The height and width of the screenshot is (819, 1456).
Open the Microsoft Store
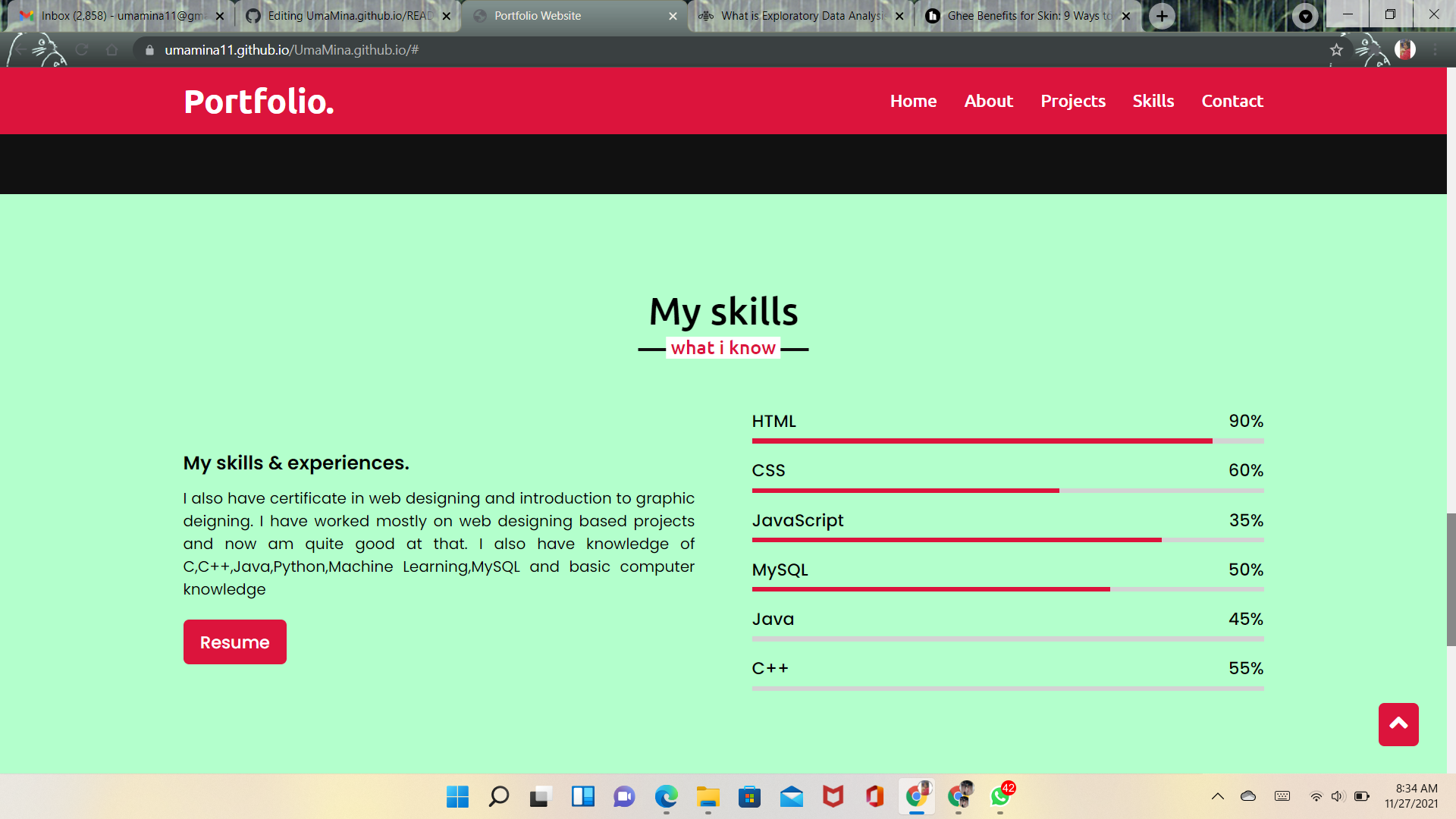pyautogui.click(x=749, y=797)
